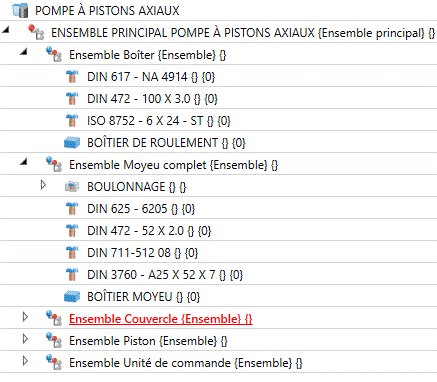The image size is (437, 382).
Task: Click the BOULONNAGE bolting icon
Action: coord(72,187)
